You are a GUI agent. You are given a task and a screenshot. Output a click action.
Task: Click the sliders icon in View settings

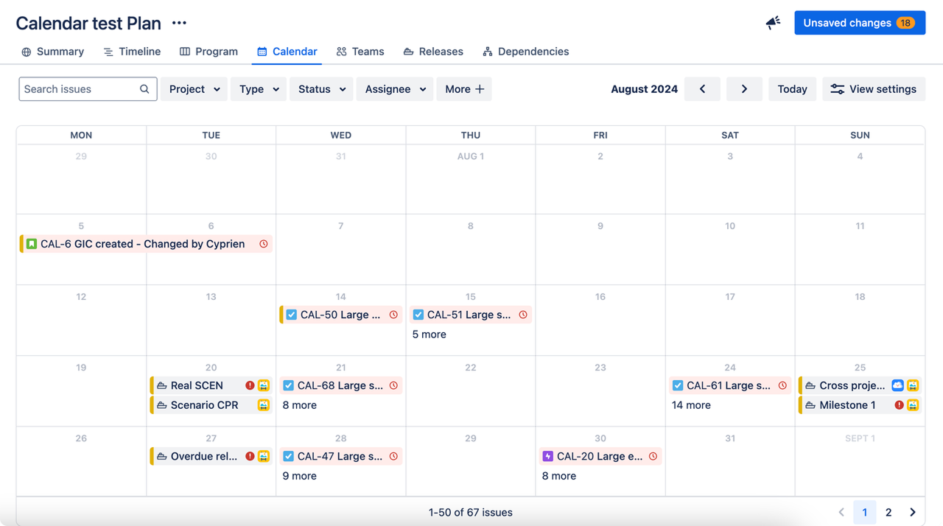[837, 89]
